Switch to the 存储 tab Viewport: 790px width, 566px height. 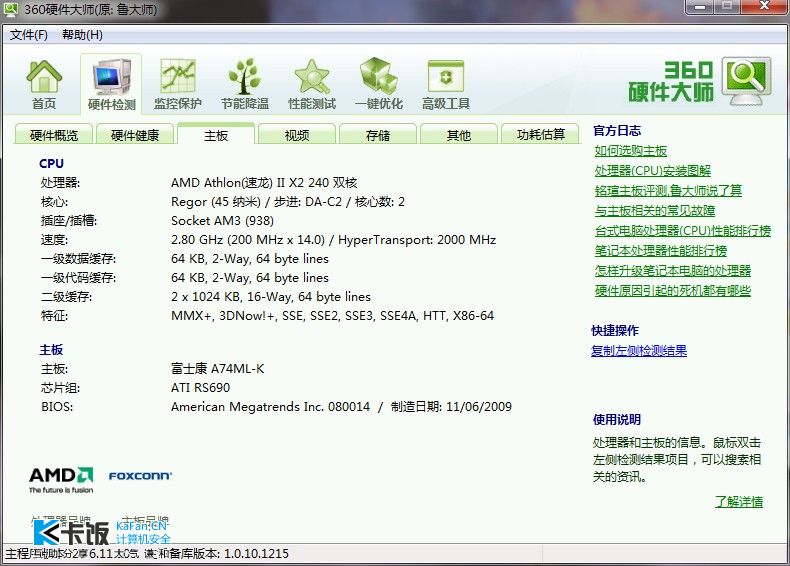coord(378,135)
